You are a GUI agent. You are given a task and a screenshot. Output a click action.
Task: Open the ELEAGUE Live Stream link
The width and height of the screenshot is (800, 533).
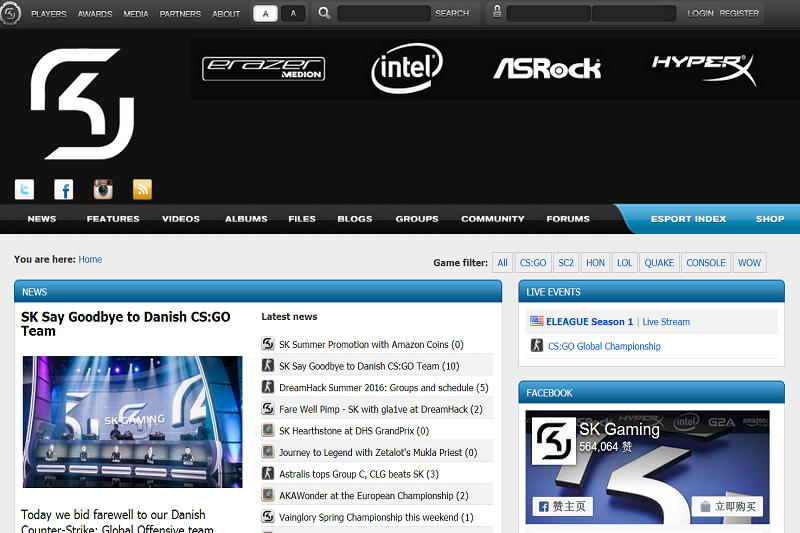(x=666, y=321)
